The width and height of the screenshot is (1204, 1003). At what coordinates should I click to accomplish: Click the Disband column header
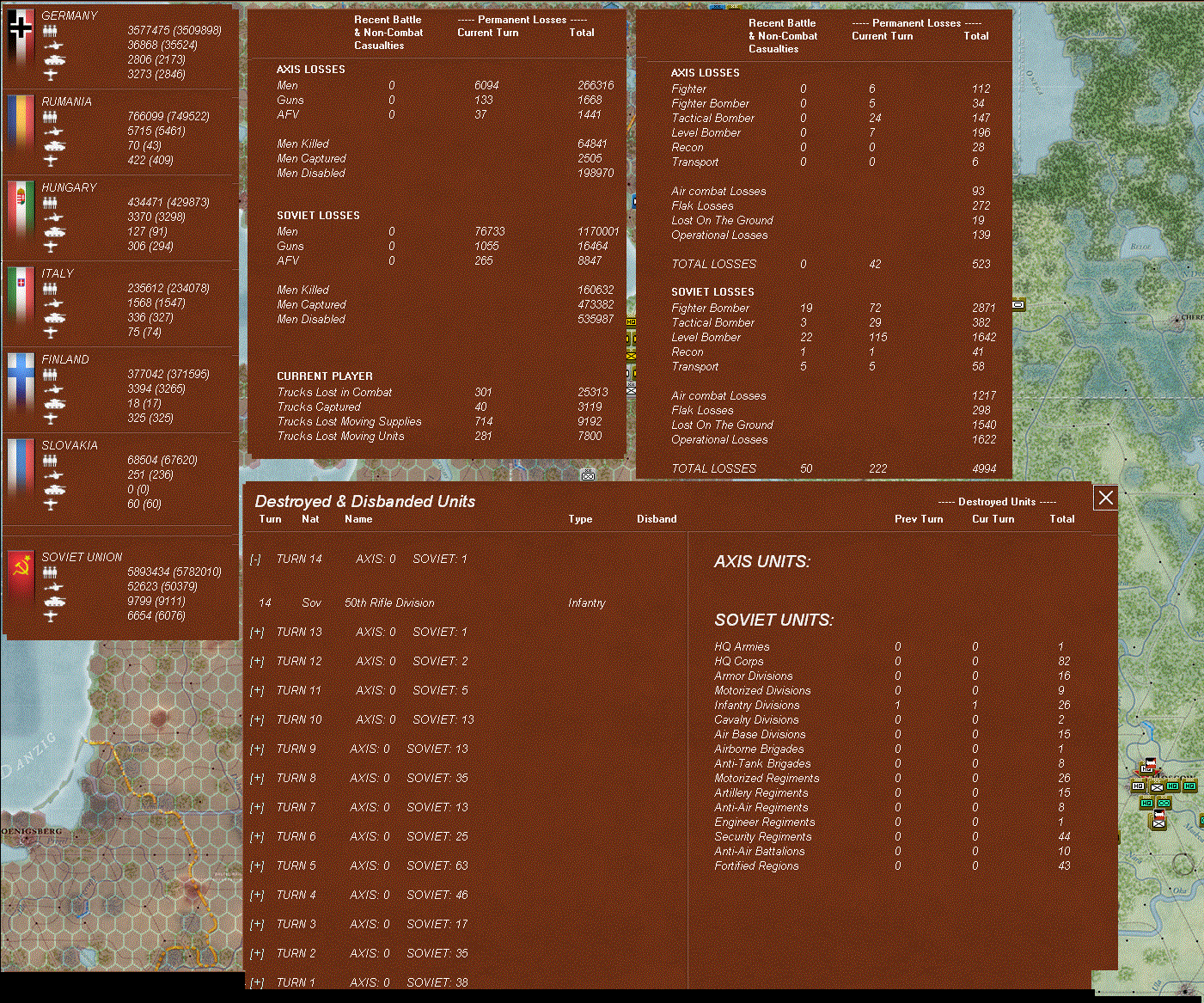[x=657, y=519]
